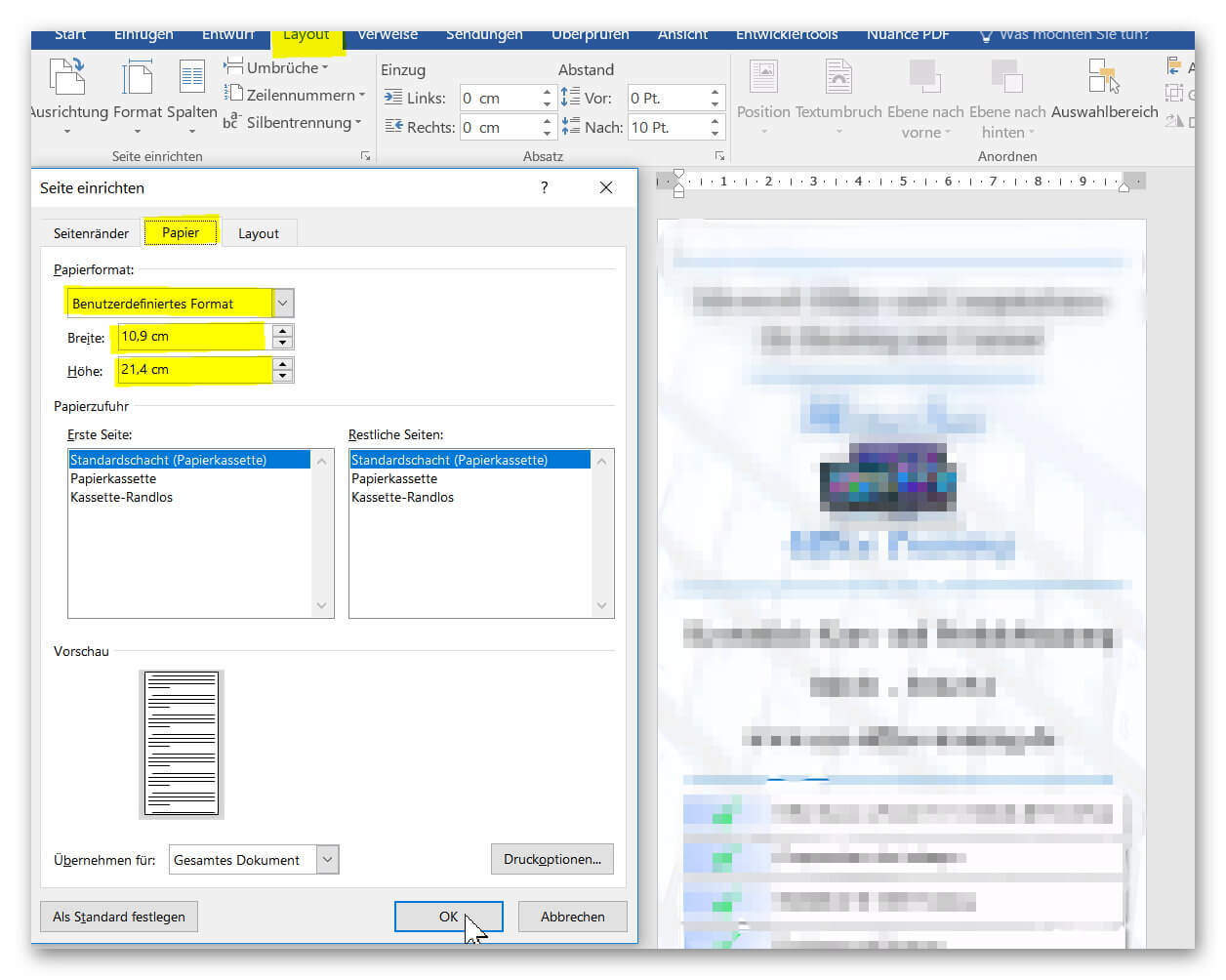The width and height of the screenshot is (1226, 980).
Task: Click the Nach spacing input field
Action: click(668, 127)
